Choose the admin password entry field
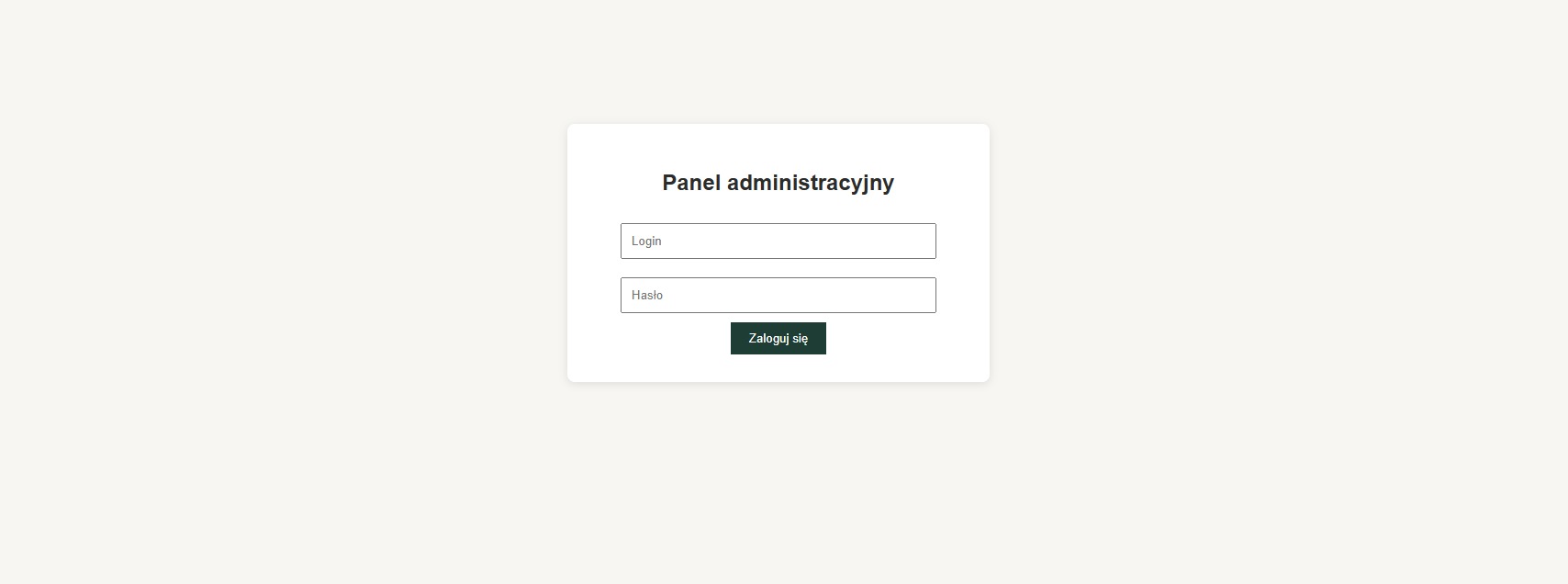1568x584 pixels. (x=778, y=295)
